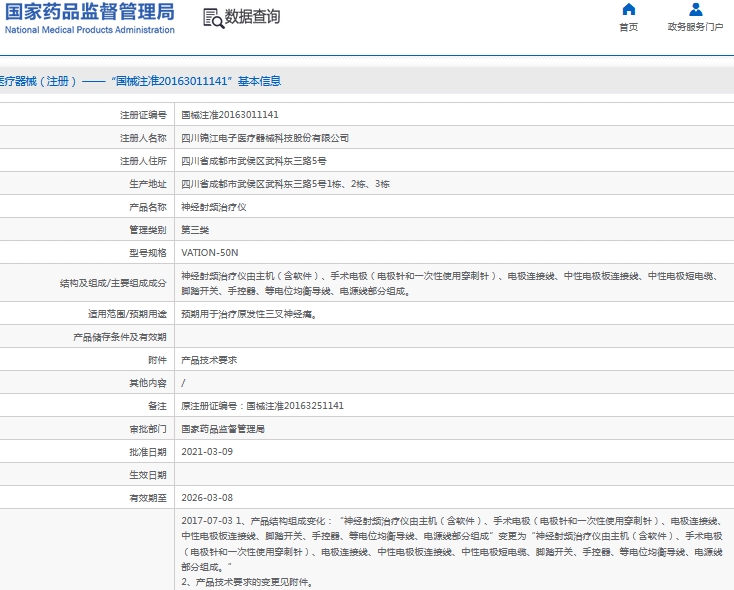Viewport: 734px width, 590px height.
Task: Click the 管理类别 row label
Action: pyautogui.click(x=148, y=230)
